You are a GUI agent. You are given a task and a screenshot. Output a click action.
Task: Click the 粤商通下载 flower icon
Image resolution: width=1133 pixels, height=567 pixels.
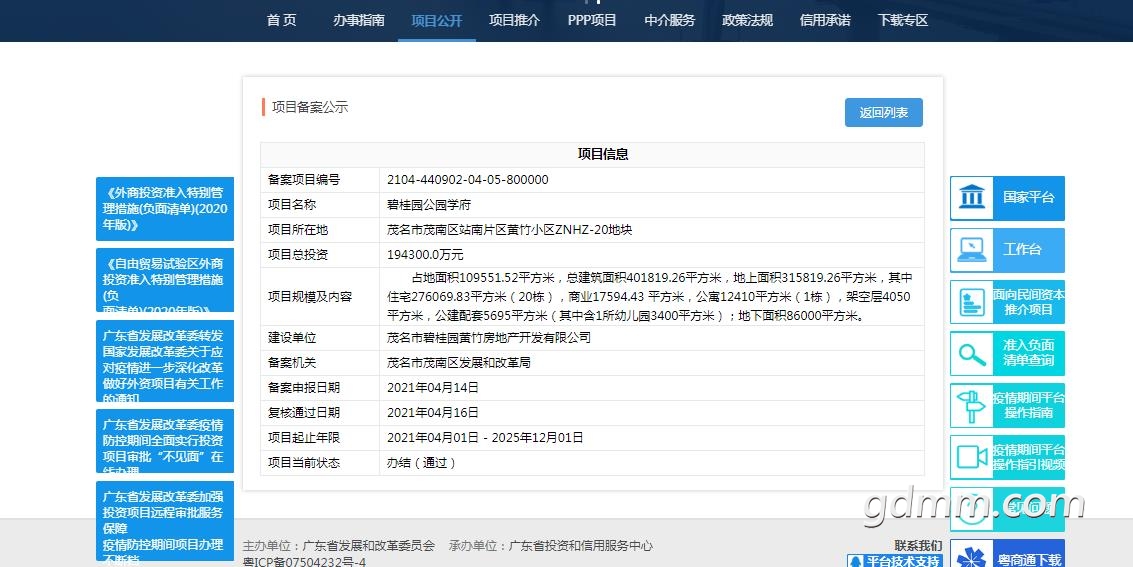point(970,557)
